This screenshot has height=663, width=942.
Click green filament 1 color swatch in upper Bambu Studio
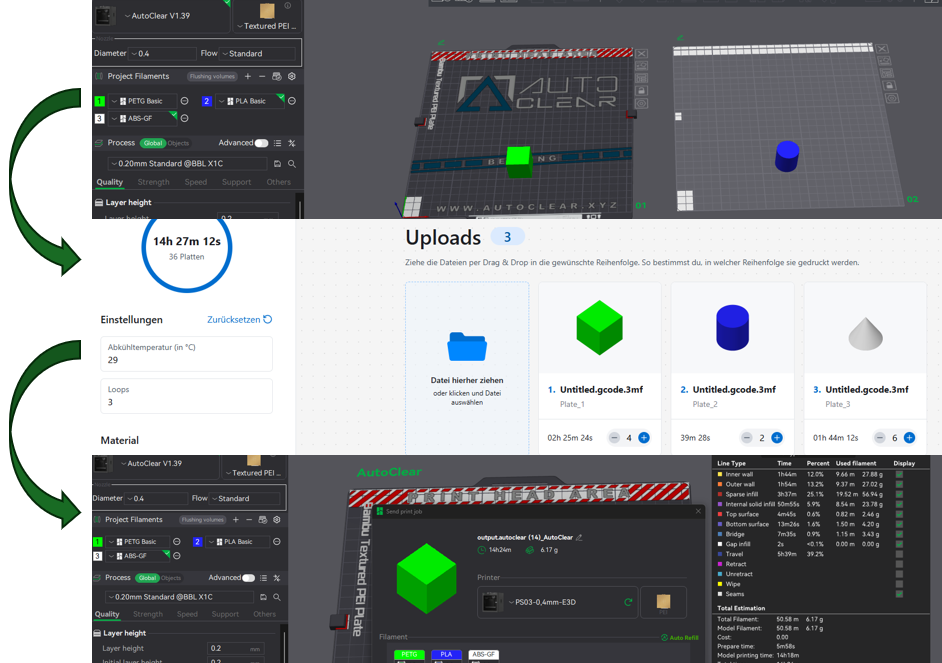(x=100, y=101)
